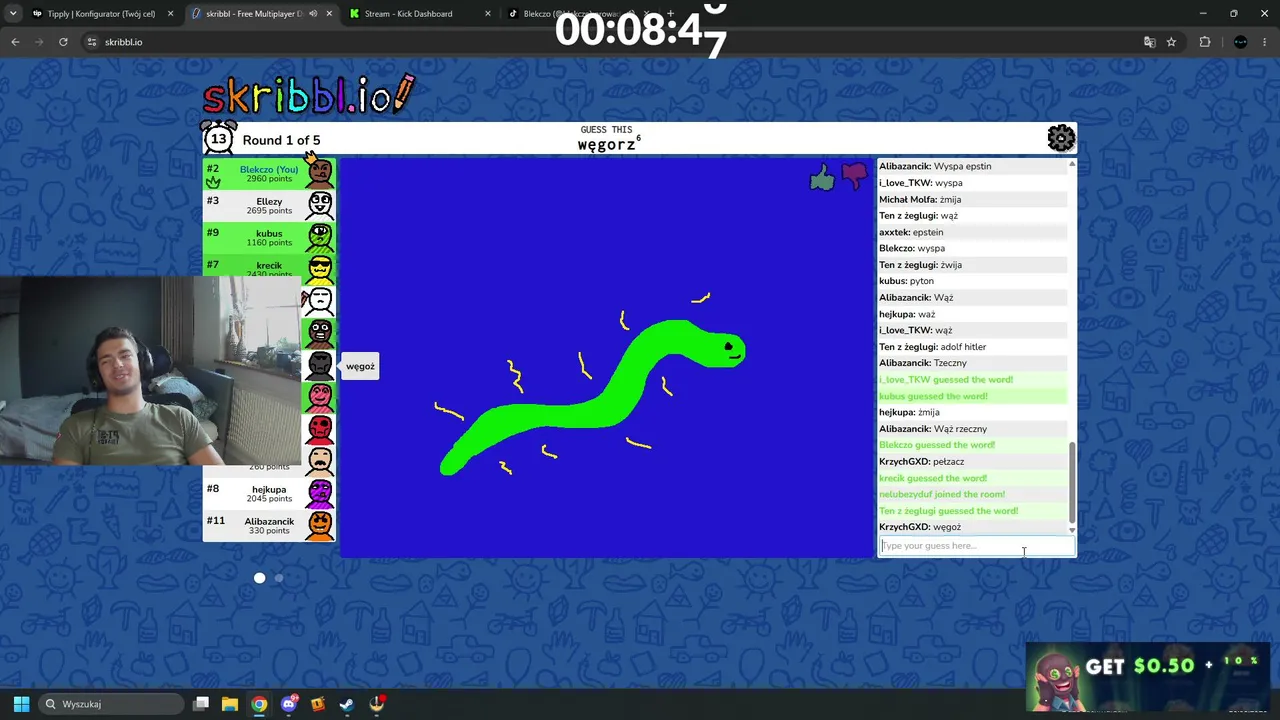The image size is (1280, 720).
Task: Give the drawing a thumbs up
Action: (821, 178)
